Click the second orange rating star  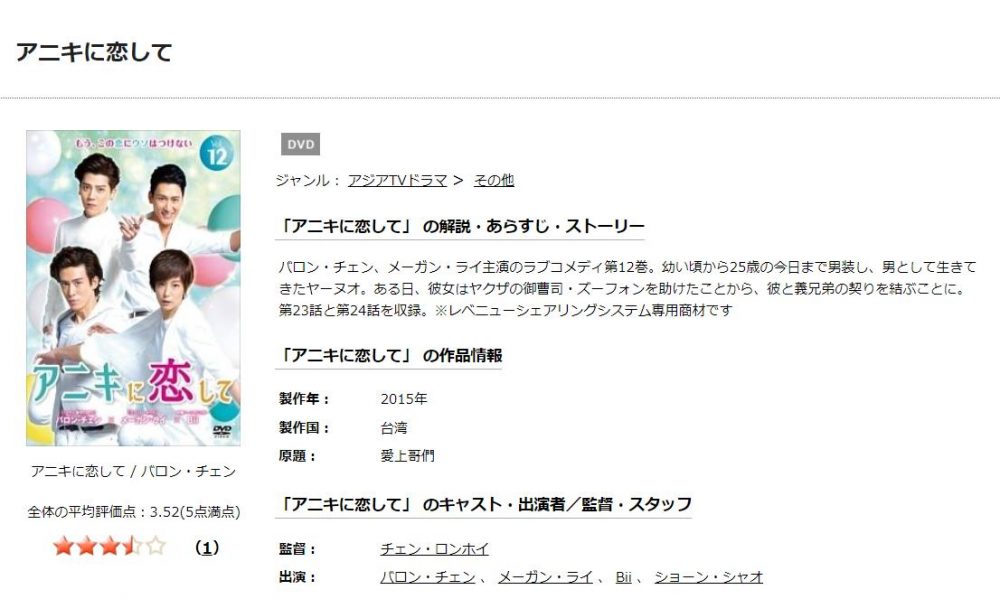coord(87,546)
